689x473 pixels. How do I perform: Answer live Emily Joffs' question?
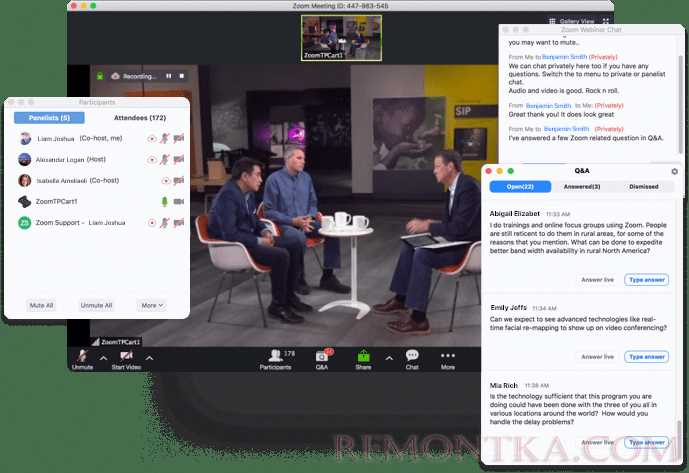[x=598, y=357]
